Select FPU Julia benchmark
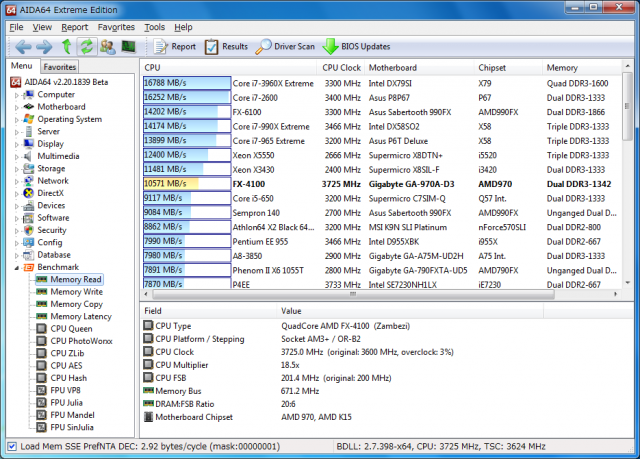 coord(67,403)
